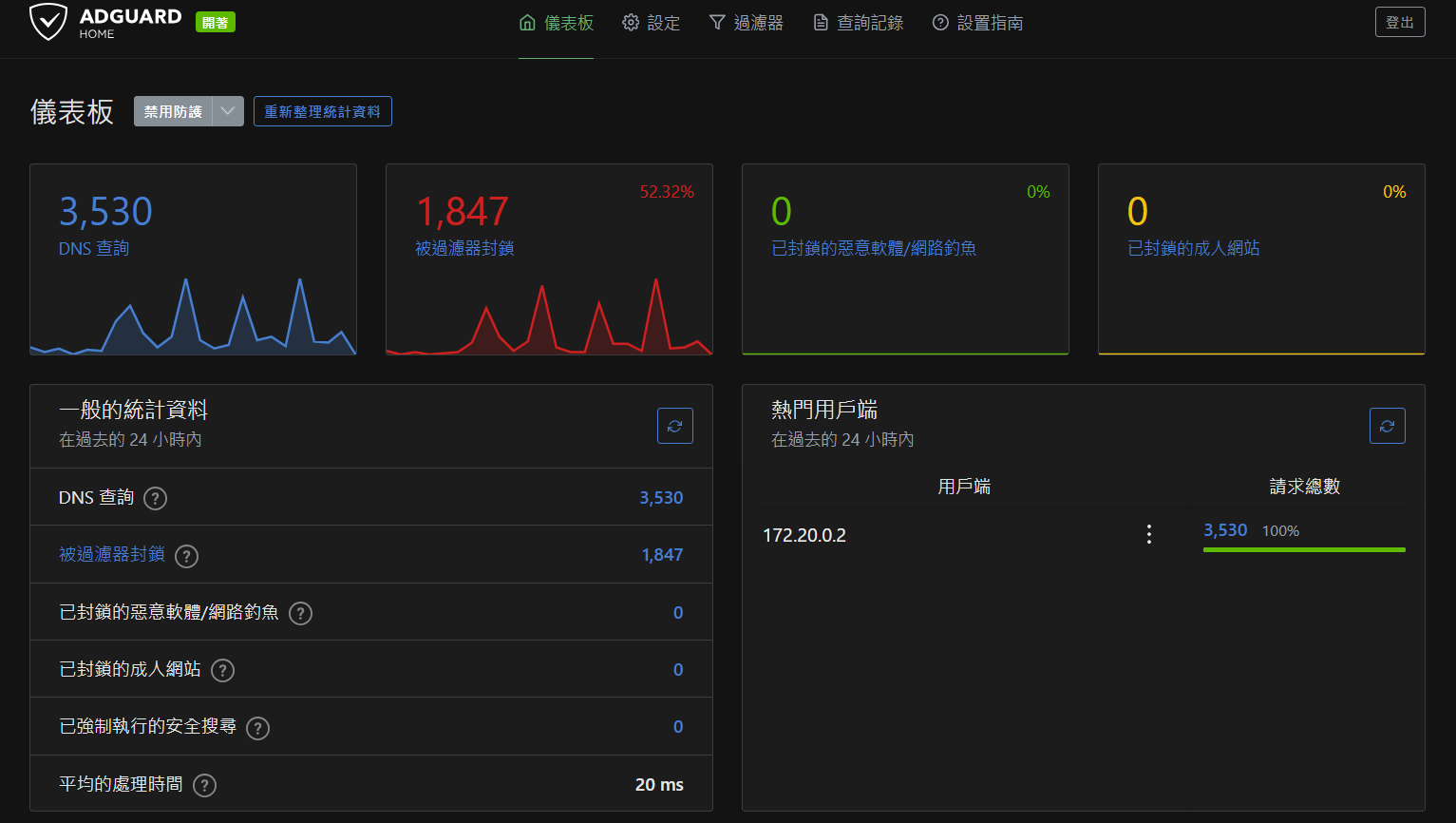Click the funnel icon beside 過濾器
The width and height of the screenshot is (1456, 823).
coord(717,23)
